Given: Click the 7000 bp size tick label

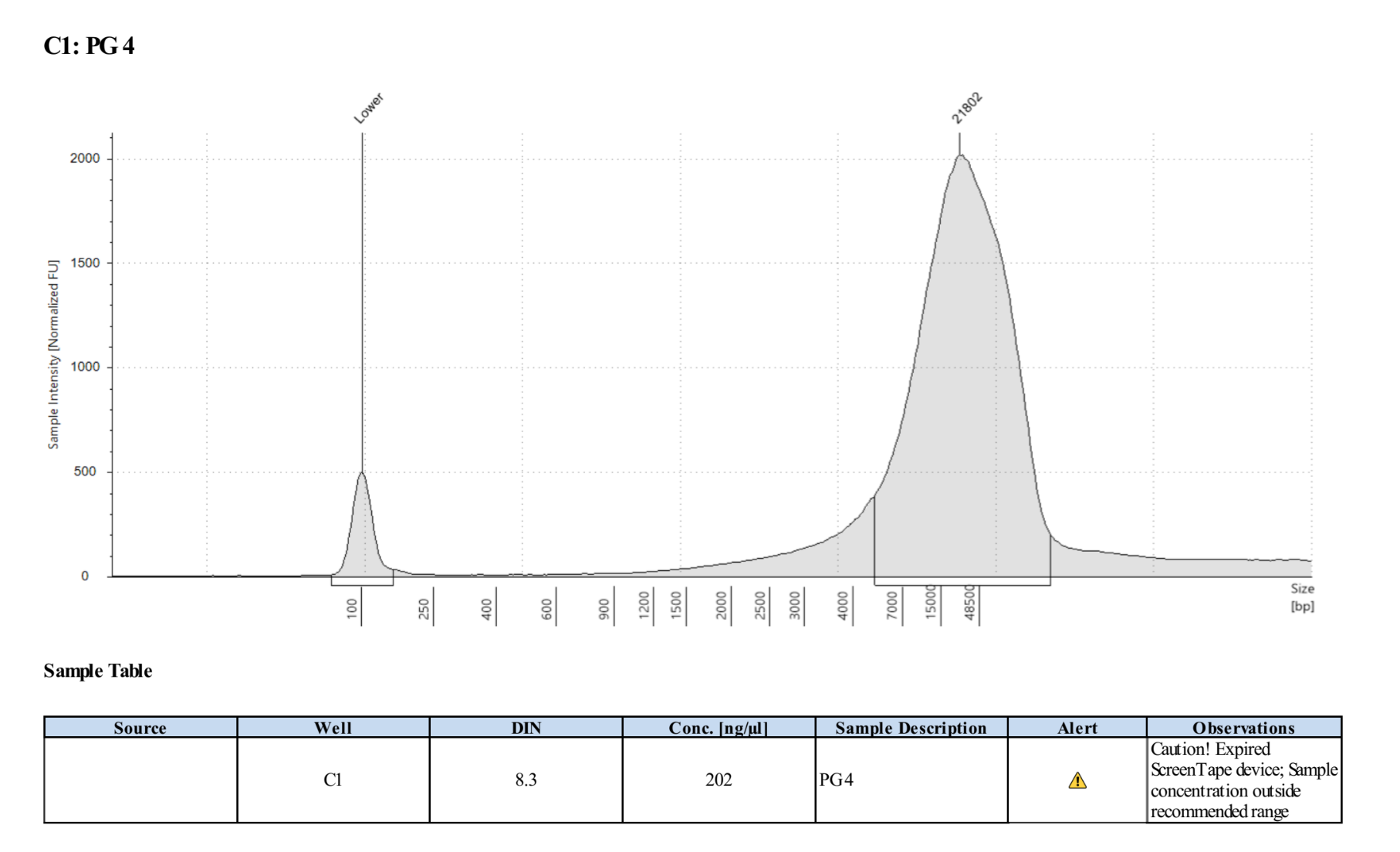Looking at the screenshot, I should [892, 606].
